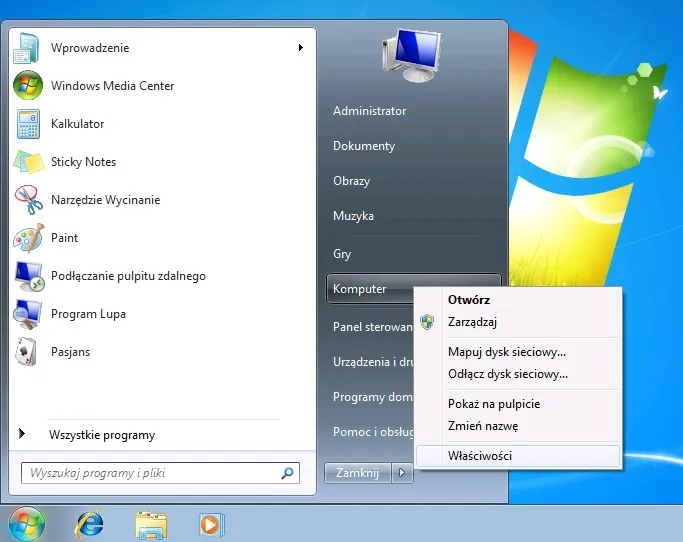The image size is (683, 542).
Task: Select Odłącz dysk sieciowy...
Action: point(508,374)
